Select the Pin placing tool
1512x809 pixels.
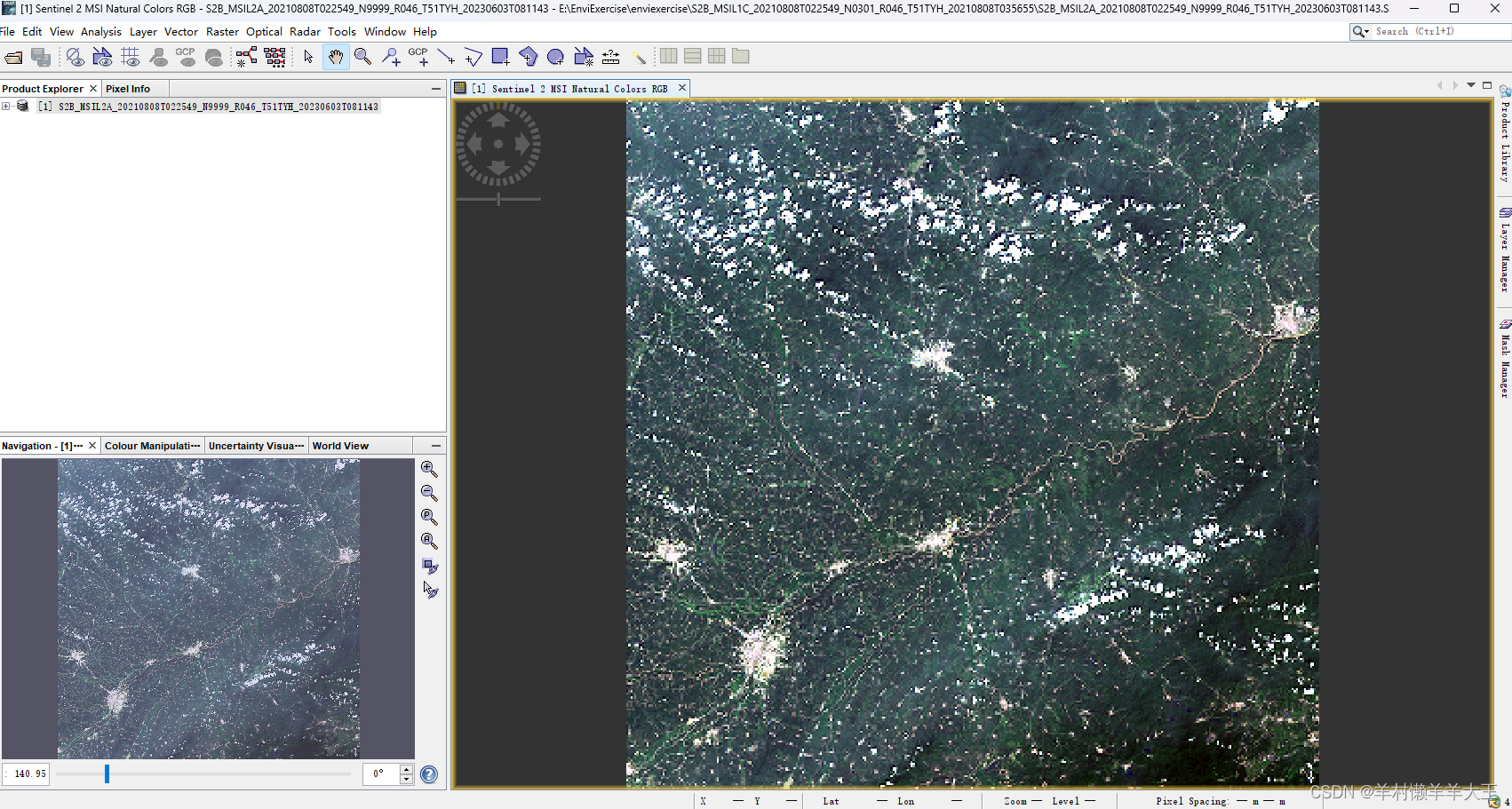click(391, 56)
